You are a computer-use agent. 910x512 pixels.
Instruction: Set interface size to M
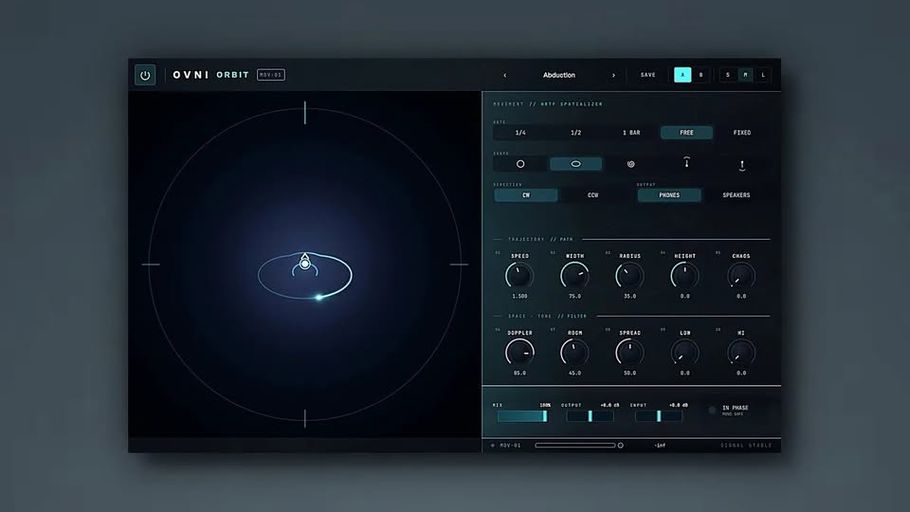click(x=746, y=75)
